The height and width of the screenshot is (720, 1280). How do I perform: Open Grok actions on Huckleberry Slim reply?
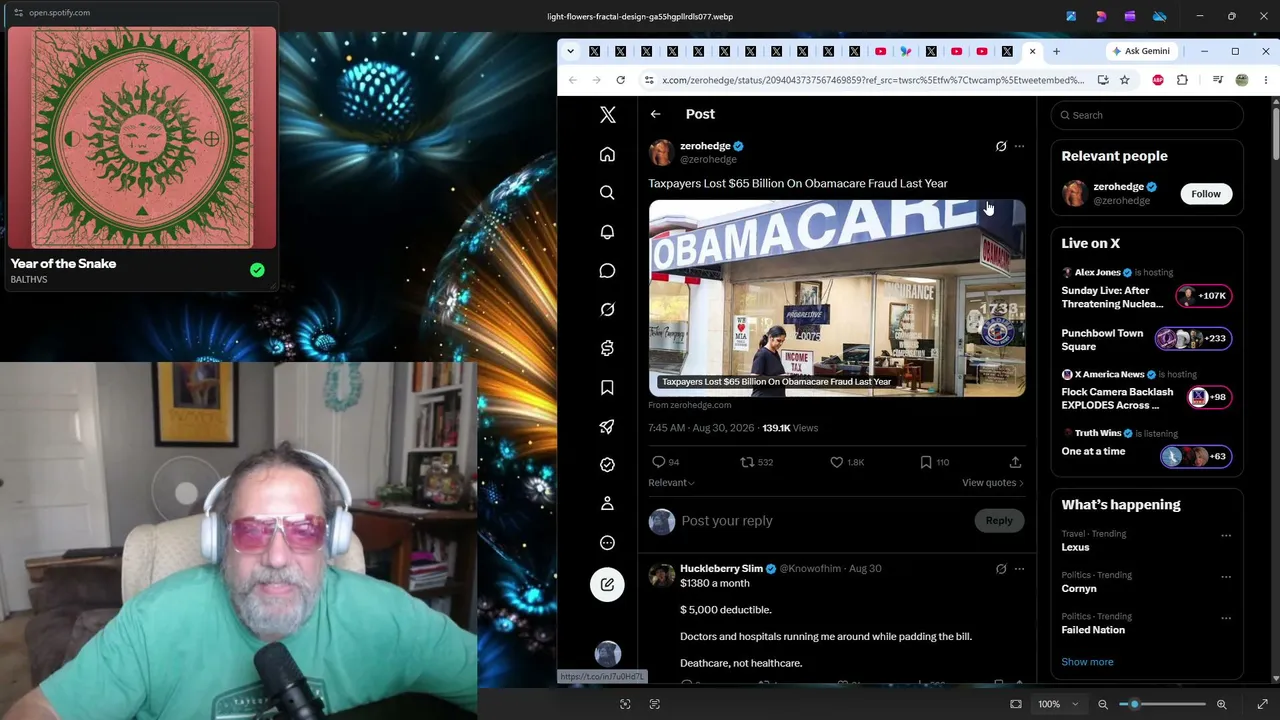pos(1001,569)
